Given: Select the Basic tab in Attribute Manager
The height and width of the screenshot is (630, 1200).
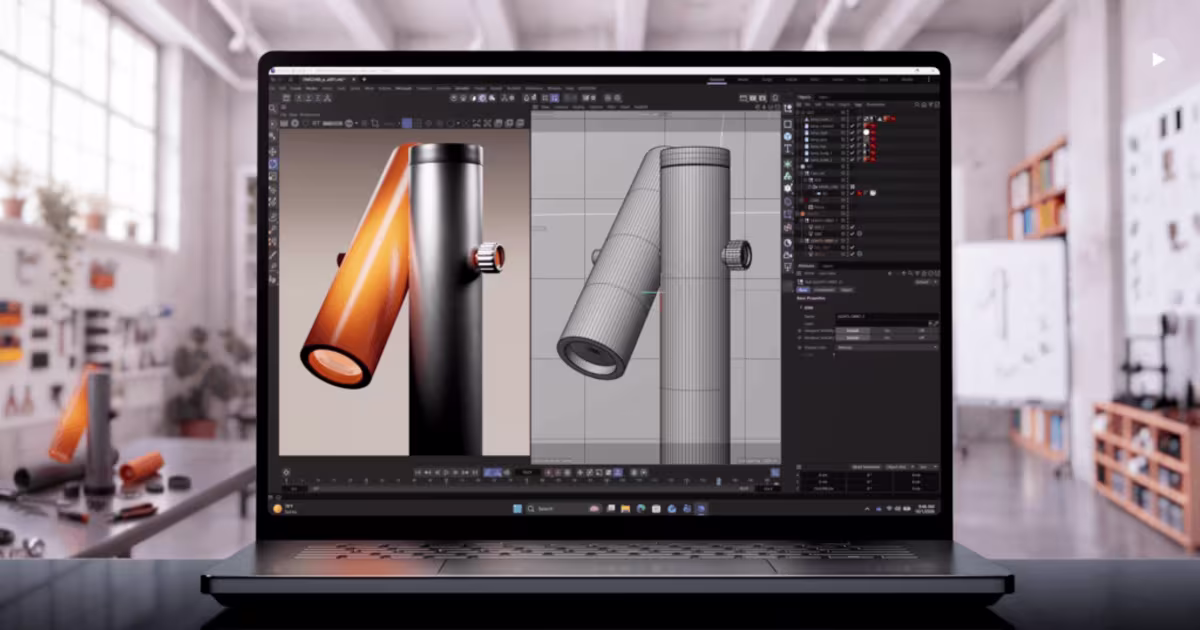Looking at the screenshot, I should [x=802, y=289].
